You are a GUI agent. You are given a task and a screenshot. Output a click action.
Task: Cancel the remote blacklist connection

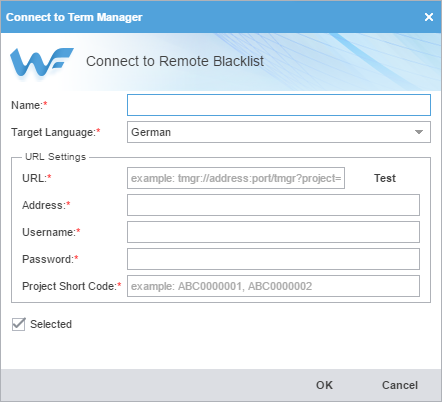400,385
